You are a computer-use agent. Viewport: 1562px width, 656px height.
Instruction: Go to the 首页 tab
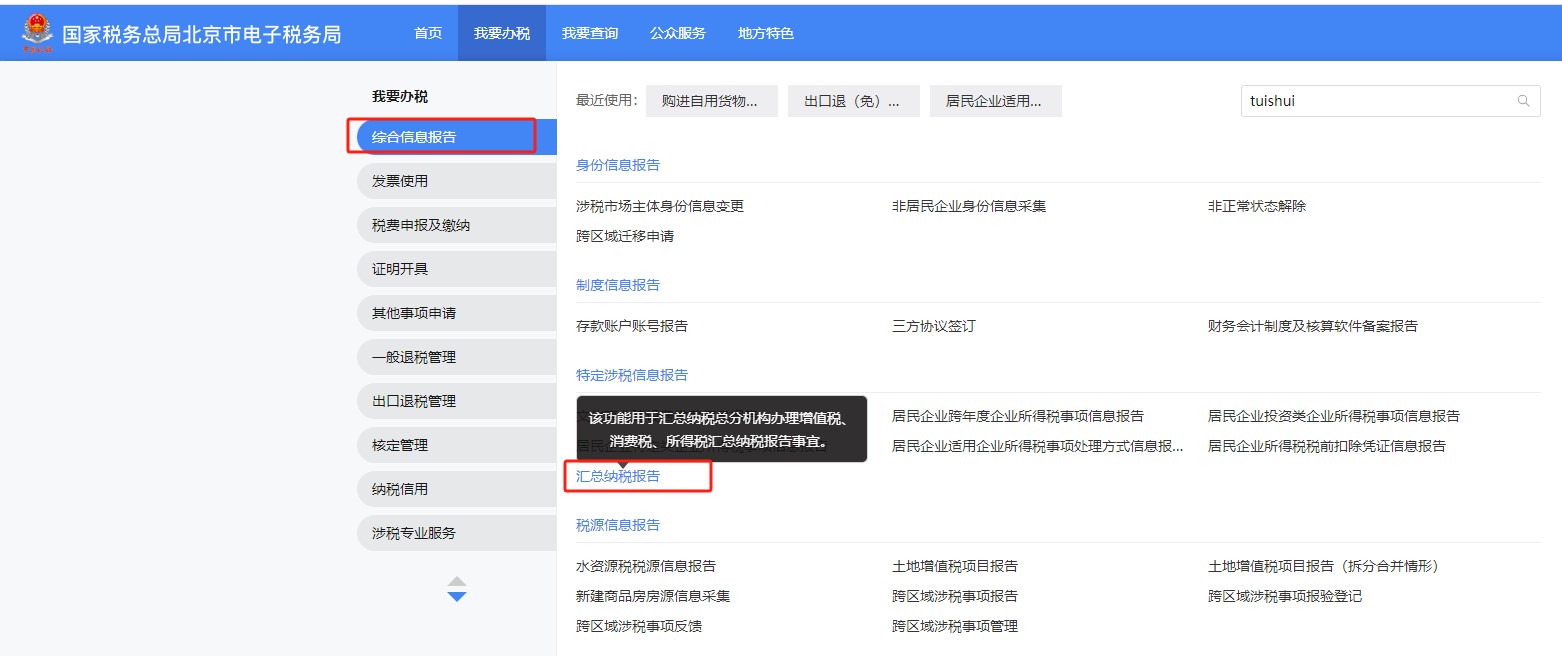pos(428,33)
